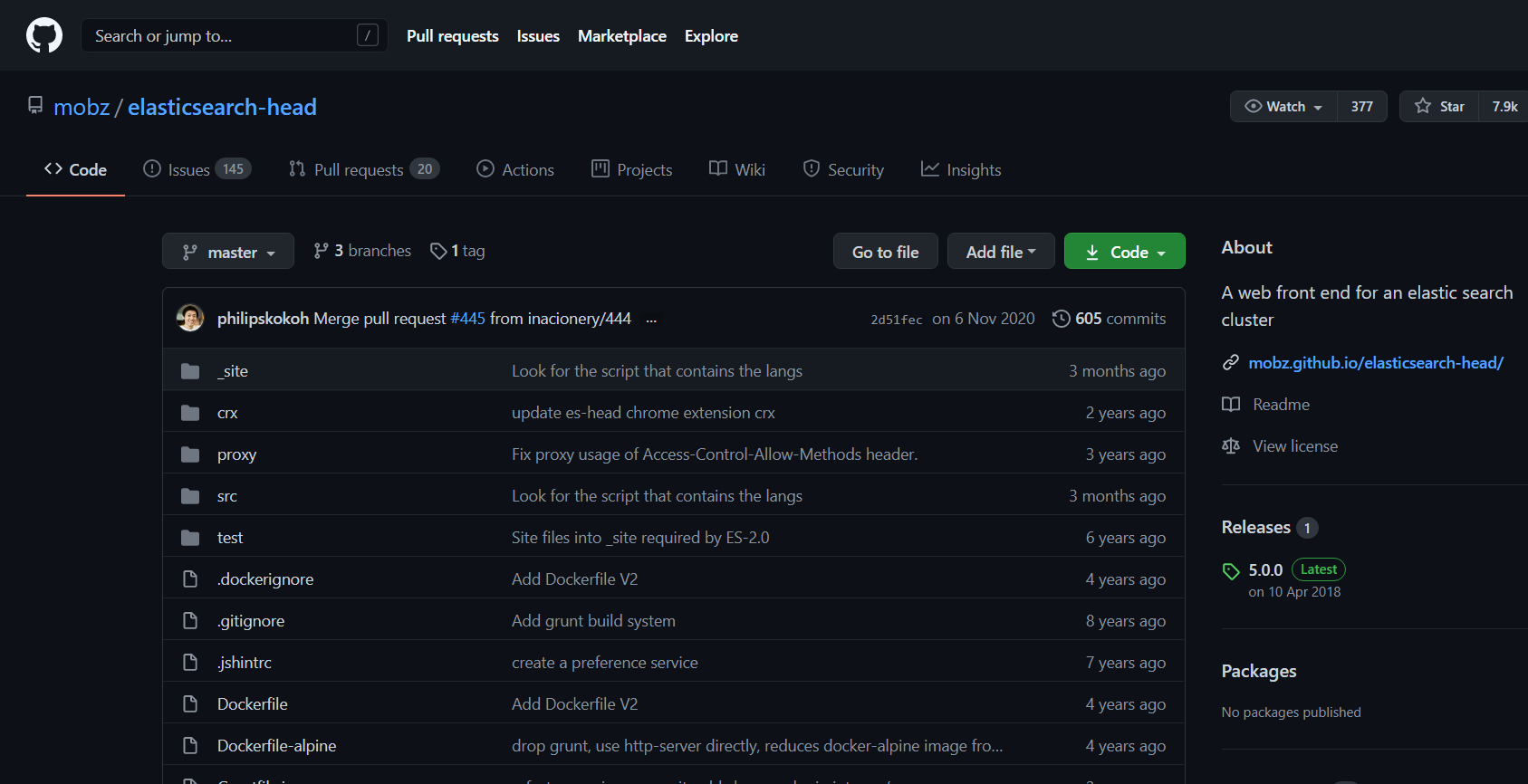Viewport: 1528px width, 784px height.
Task: Open the master branch dropdown
Action: [228, 252]
